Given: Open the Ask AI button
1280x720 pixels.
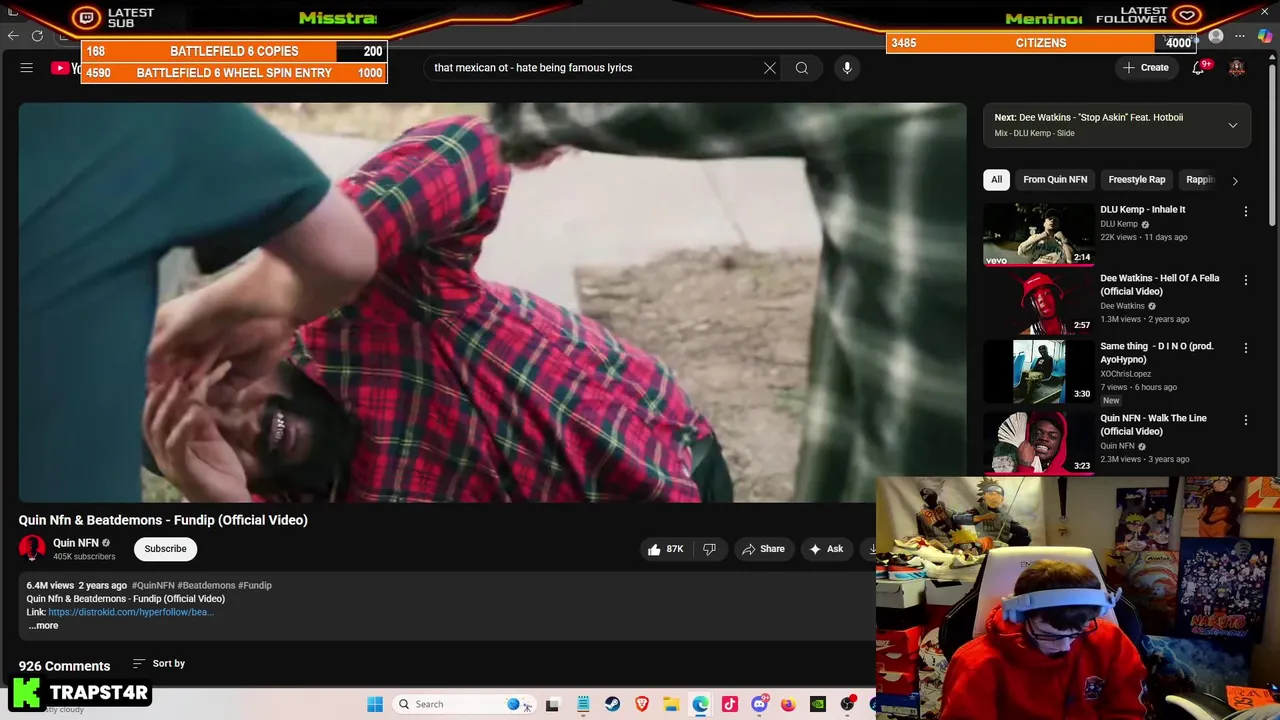Looking at the screenshot, I should pyautogui.click(x=826, y=549).
